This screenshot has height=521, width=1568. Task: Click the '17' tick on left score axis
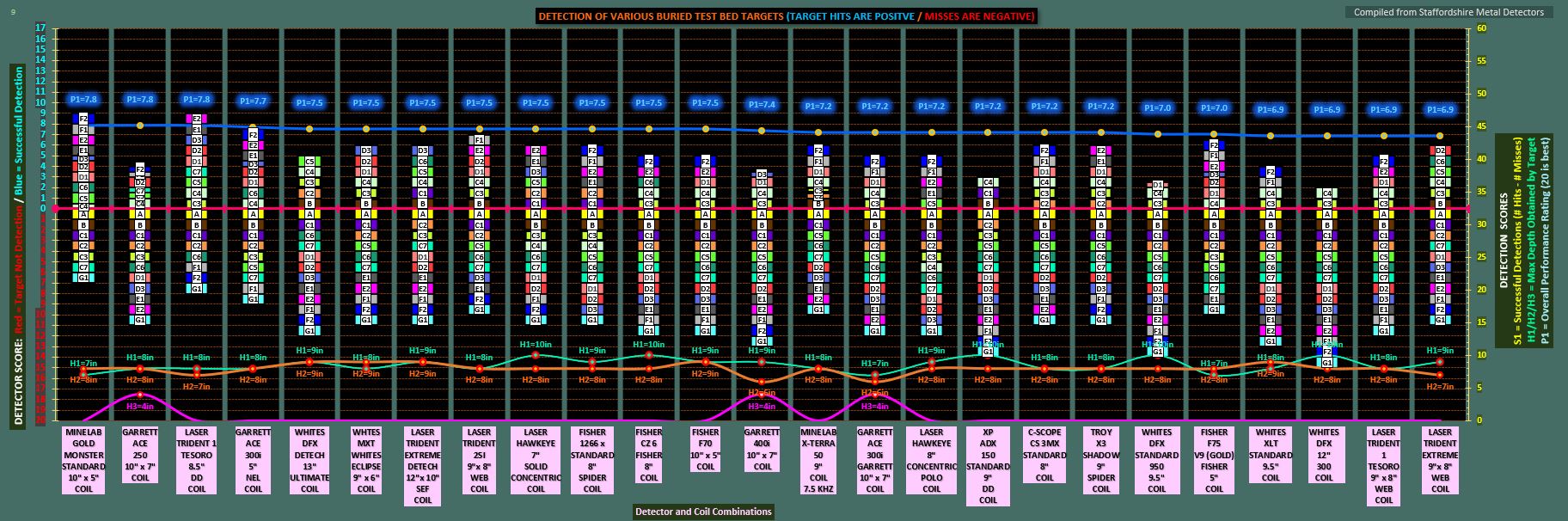[40, 28]
